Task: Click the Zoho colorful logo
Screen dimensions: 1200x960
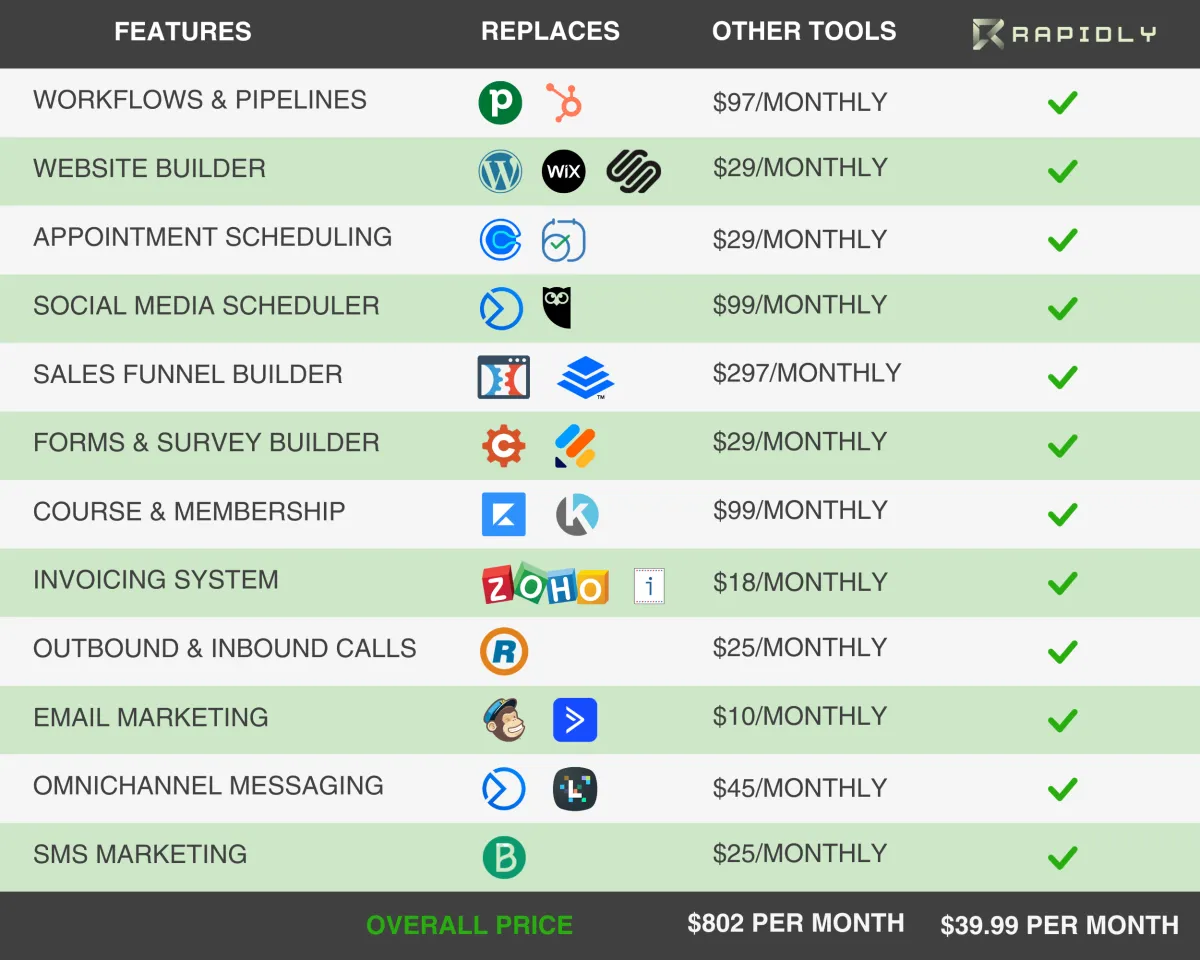Action: (545, 586)
